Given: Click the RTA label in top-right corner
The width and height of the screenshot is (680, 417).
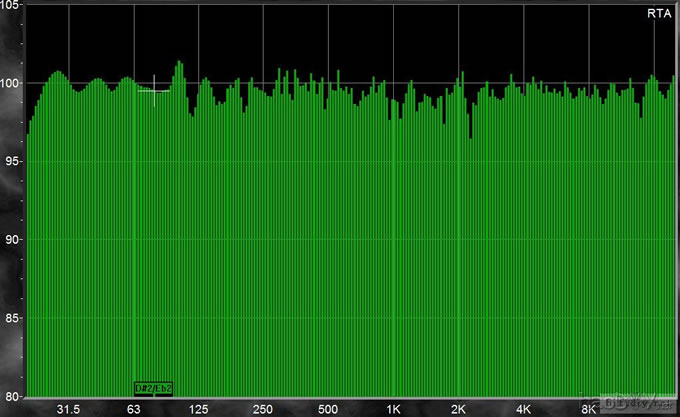Looking at the screenshot, I should (659, 13).
